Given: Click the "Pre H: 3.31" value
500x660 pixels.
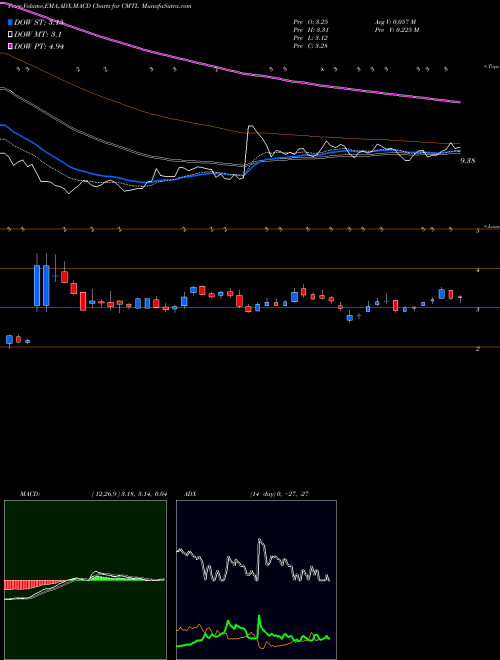Looking at the screenshot, I should [x=311, y=30].
